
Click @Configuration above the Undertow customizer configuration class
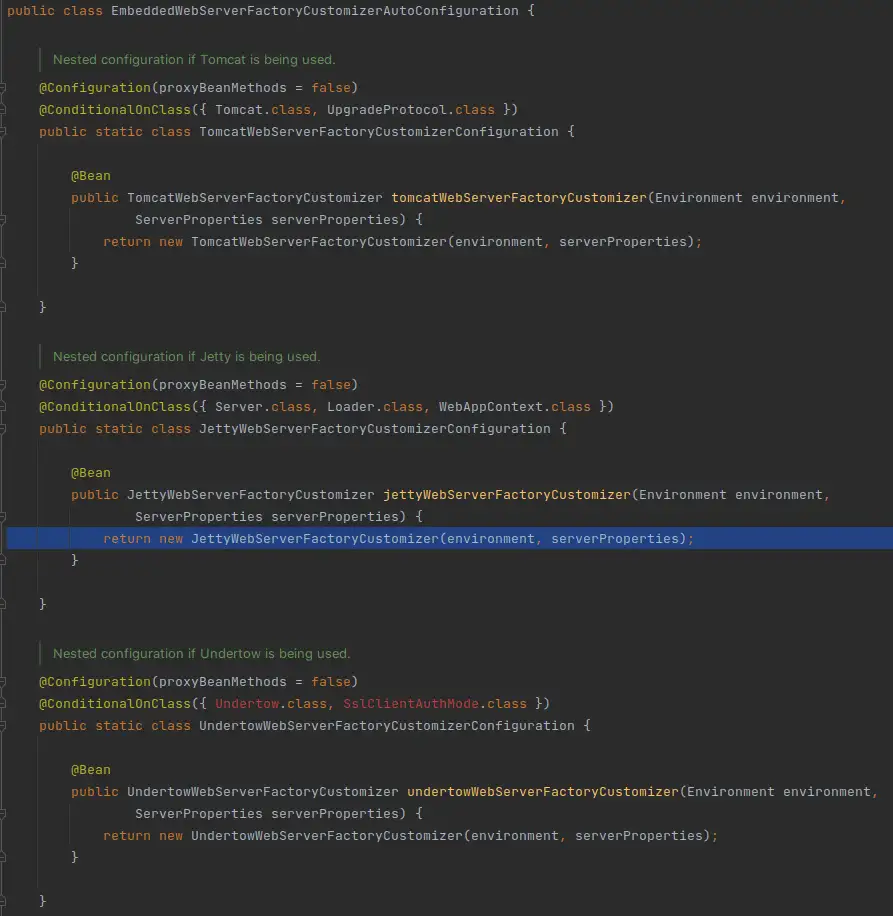95,682
